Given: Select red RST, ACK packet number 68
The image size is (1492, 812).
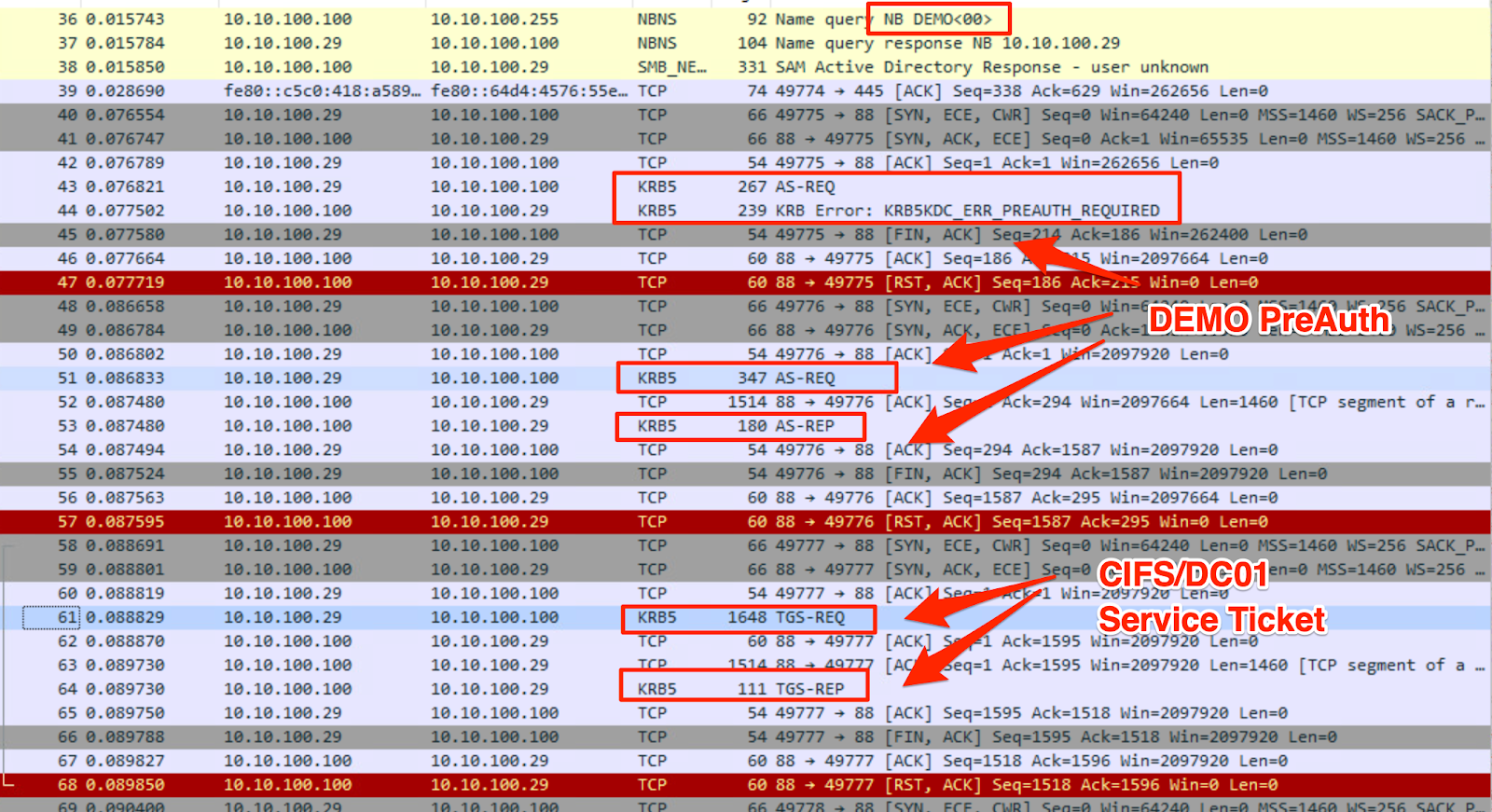Looking at the screenshot, I should (559, 785).
